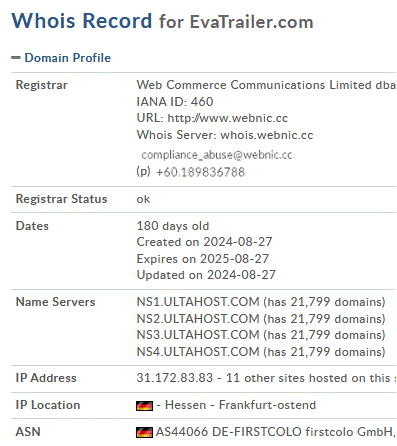Collapse the Domain Profile section minus icon

point(16,58)
